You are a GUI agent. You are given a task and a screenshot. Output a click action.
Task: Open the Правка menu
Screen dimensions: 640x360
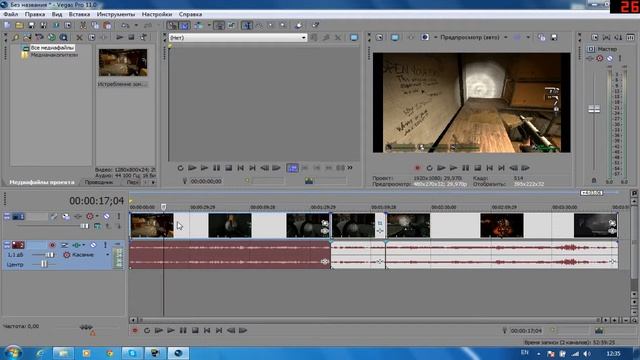pyautogui.click(x=35, y=14)
